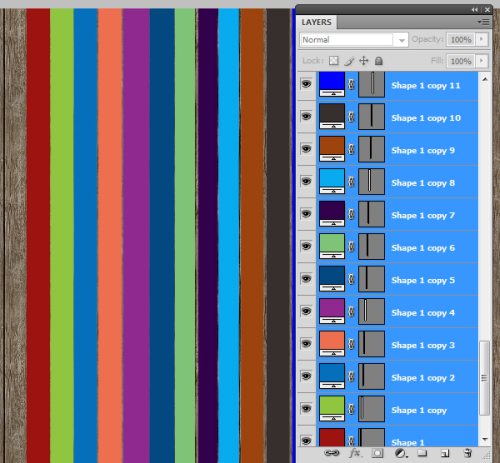
Task: Add a layer mask with bottom icon
Action: pyautogui.click(x=378, y=453)
